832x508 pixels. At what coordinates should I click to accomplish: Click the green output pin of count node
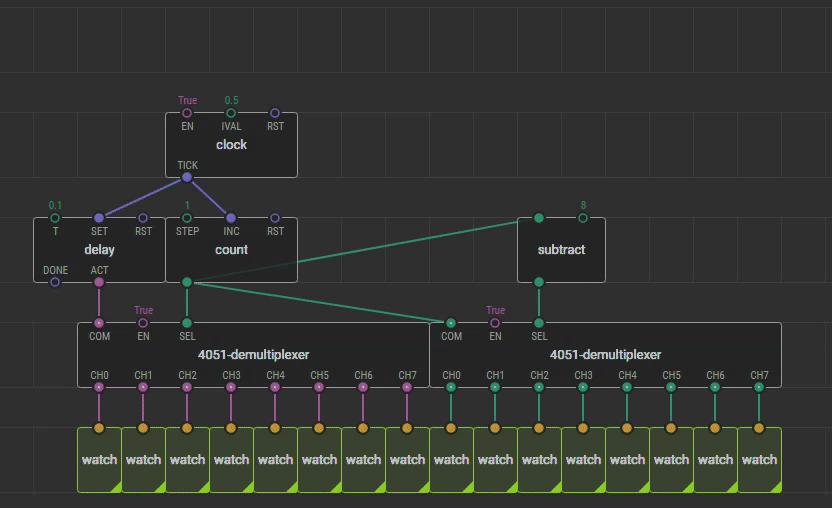tap(187, 282)
